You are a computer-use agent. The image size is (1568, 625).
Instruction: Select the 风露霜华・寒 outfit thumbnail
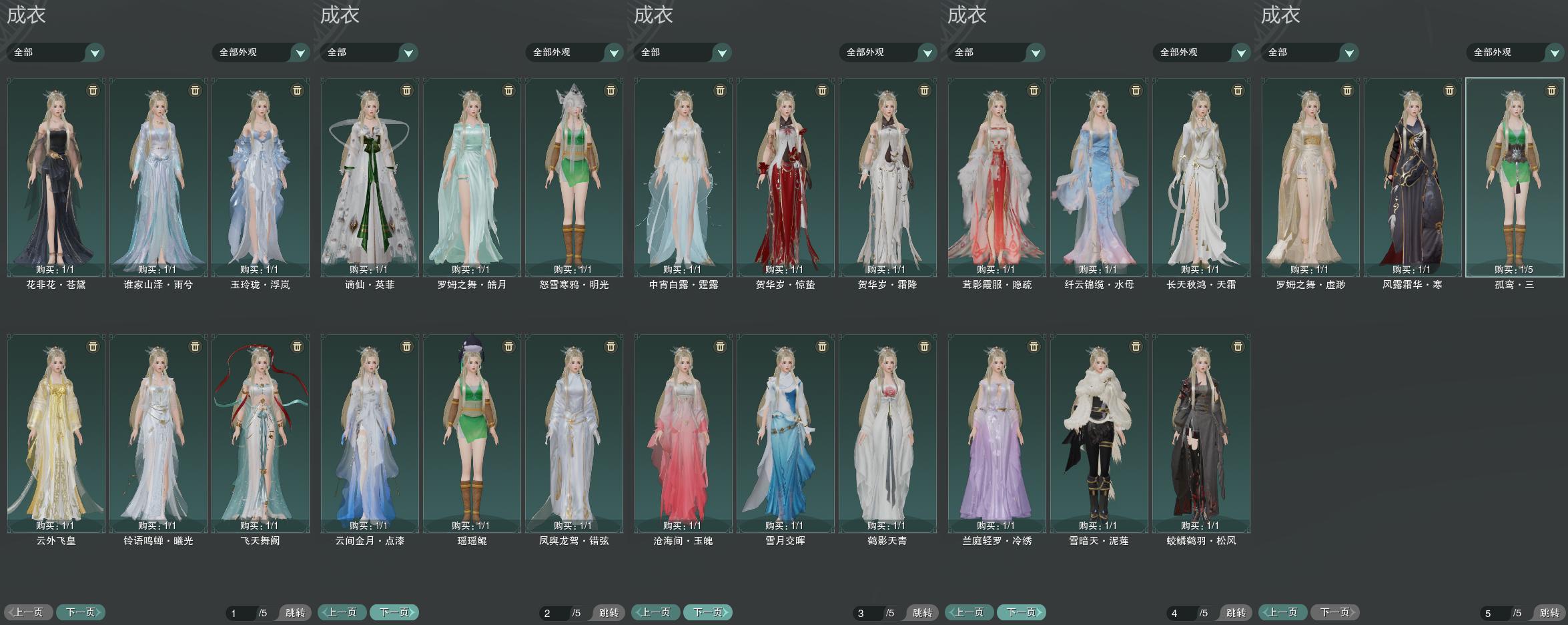click(1413, 177)
